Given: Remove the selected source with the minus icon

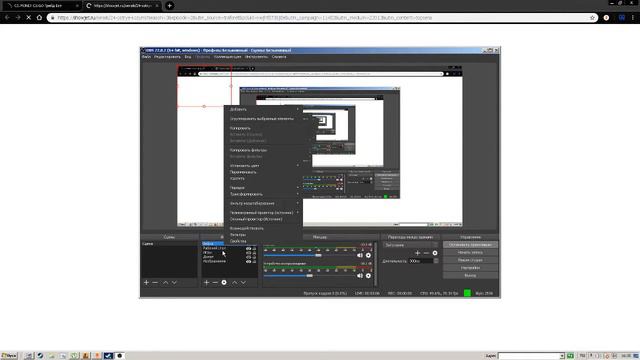Looking at the screenshot, I should 215,282.
